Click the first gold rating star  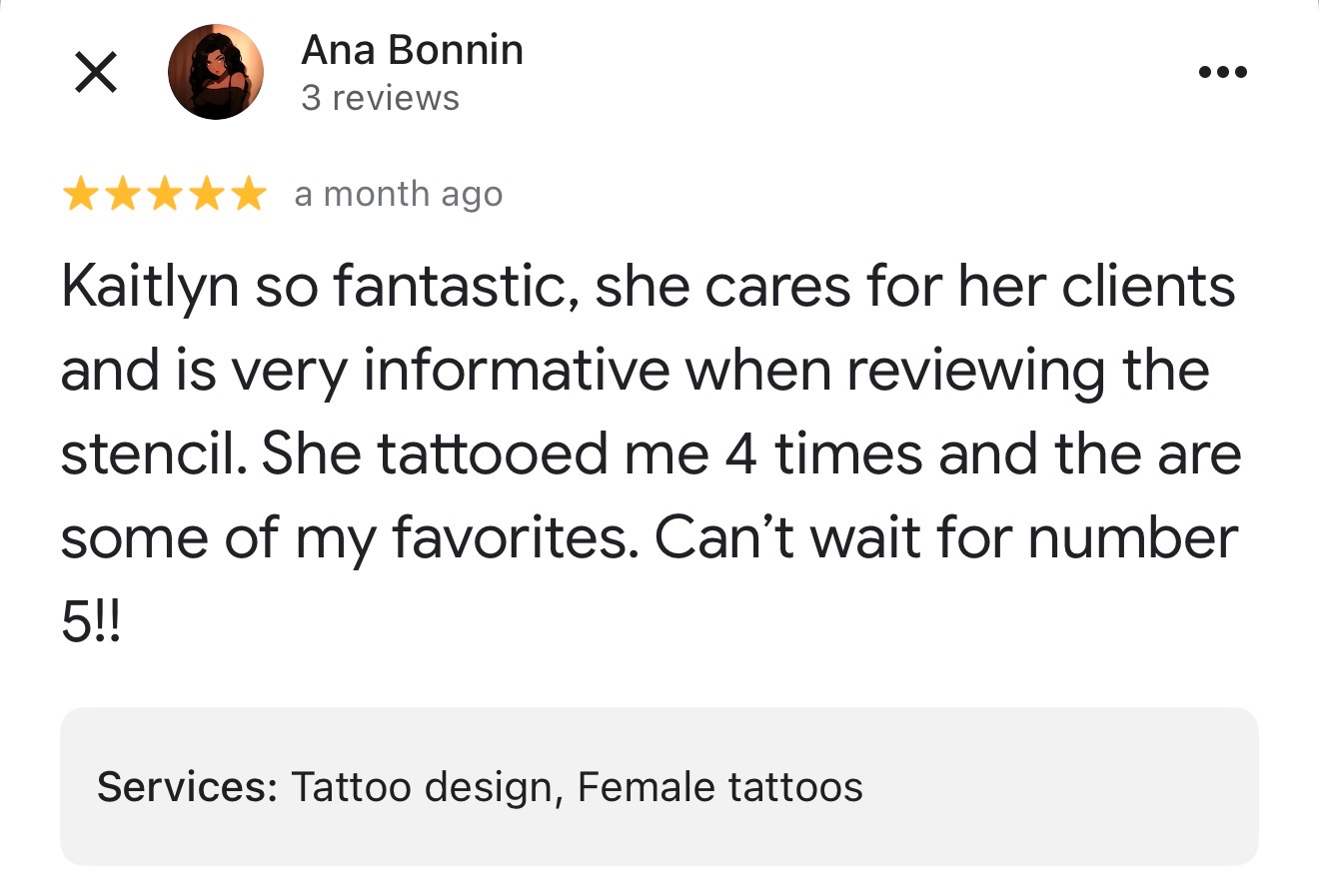[x=79, y=195]
